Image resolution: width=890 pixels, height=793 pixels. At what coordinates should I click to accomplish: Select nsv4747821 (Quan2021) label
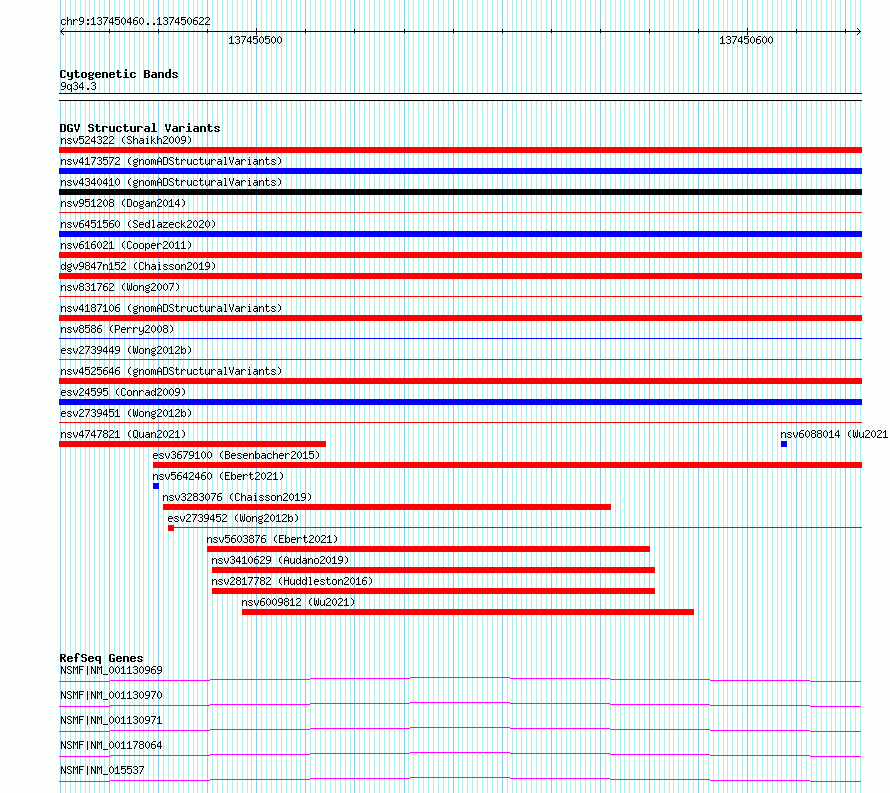(123, 434)
